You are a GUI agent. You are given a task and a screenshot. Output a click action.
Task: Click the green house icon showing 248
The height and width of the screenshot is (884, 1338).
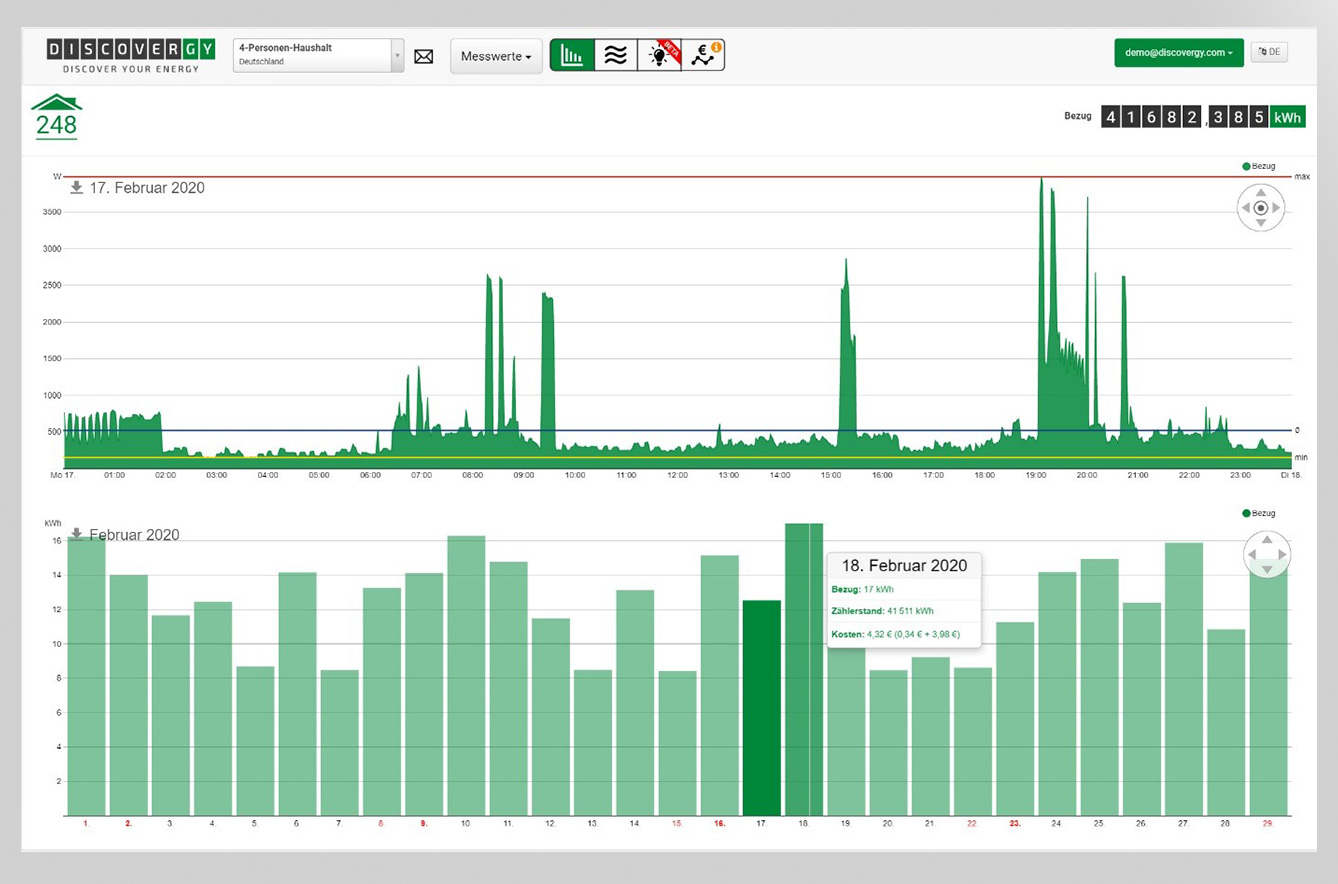click(57, 115)
